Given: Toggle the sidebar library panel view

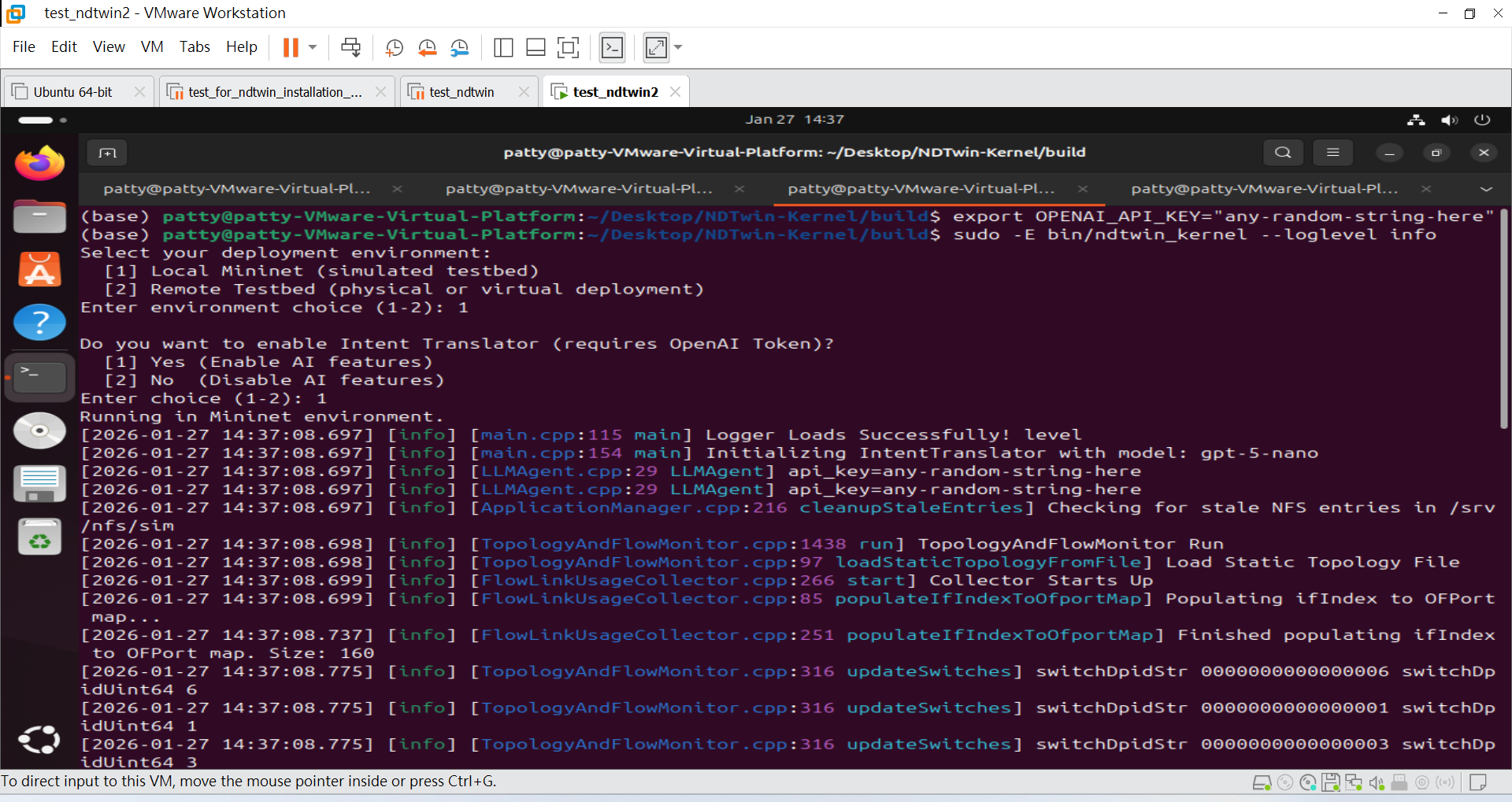Looking at the screenshot, I should (x=503, y=48).
